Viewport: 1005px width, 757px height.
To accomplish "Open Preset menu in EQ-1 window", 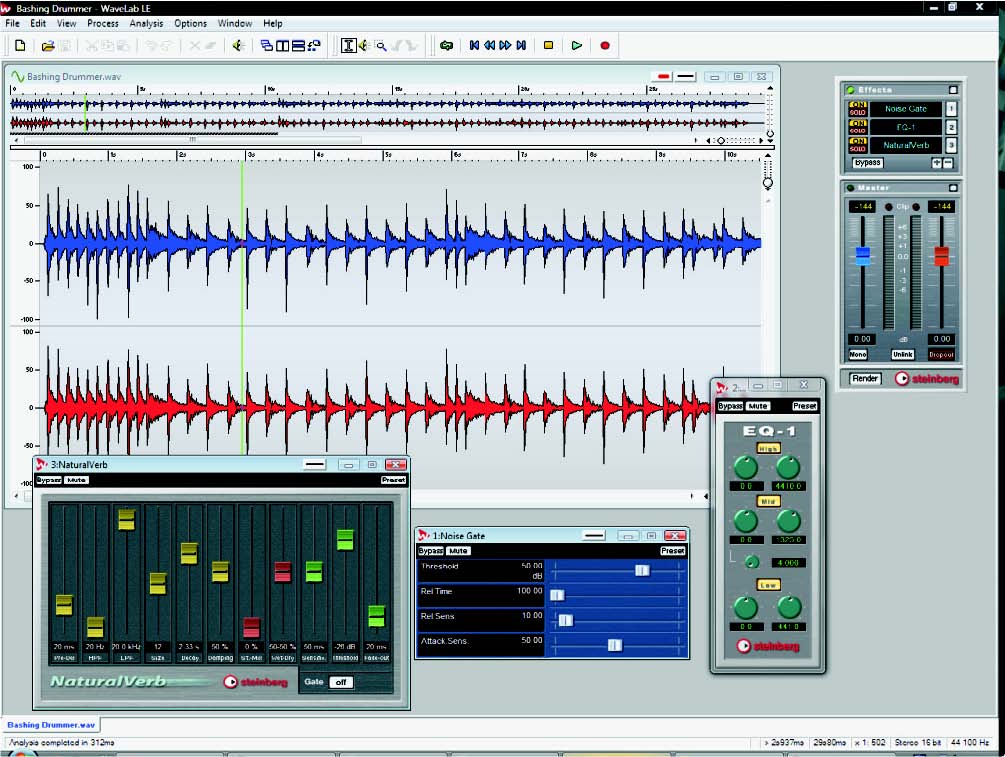I will [804, 406].
